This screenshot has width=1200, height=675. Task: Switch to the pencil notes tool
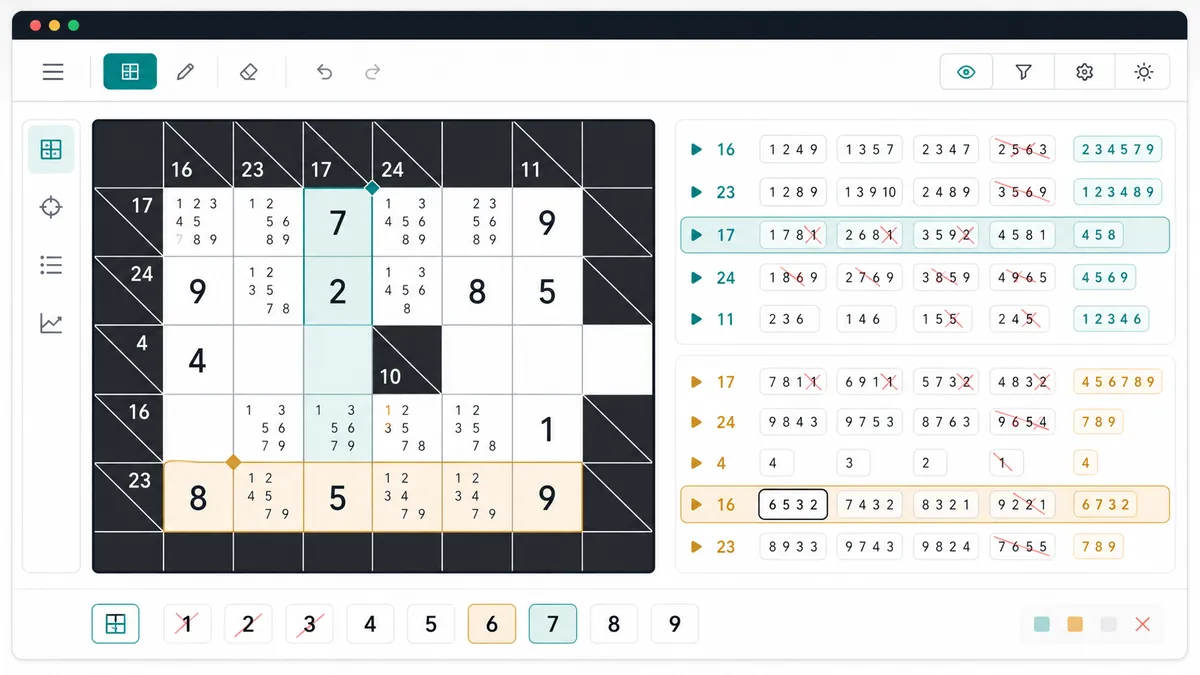point(185,72)
